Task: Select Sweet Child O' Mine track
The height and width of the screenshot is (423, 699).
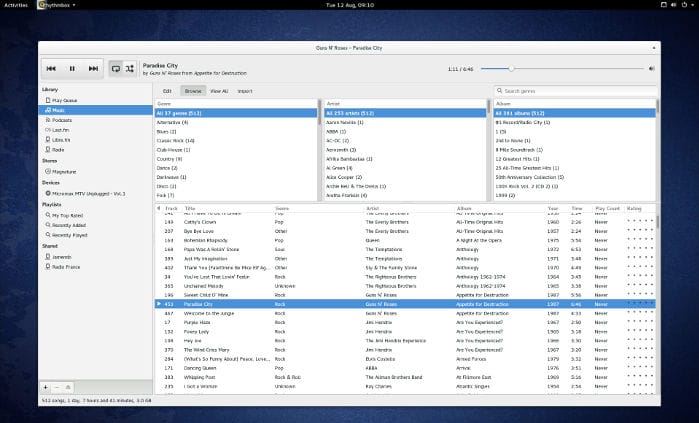Action: tap(405, 295)
